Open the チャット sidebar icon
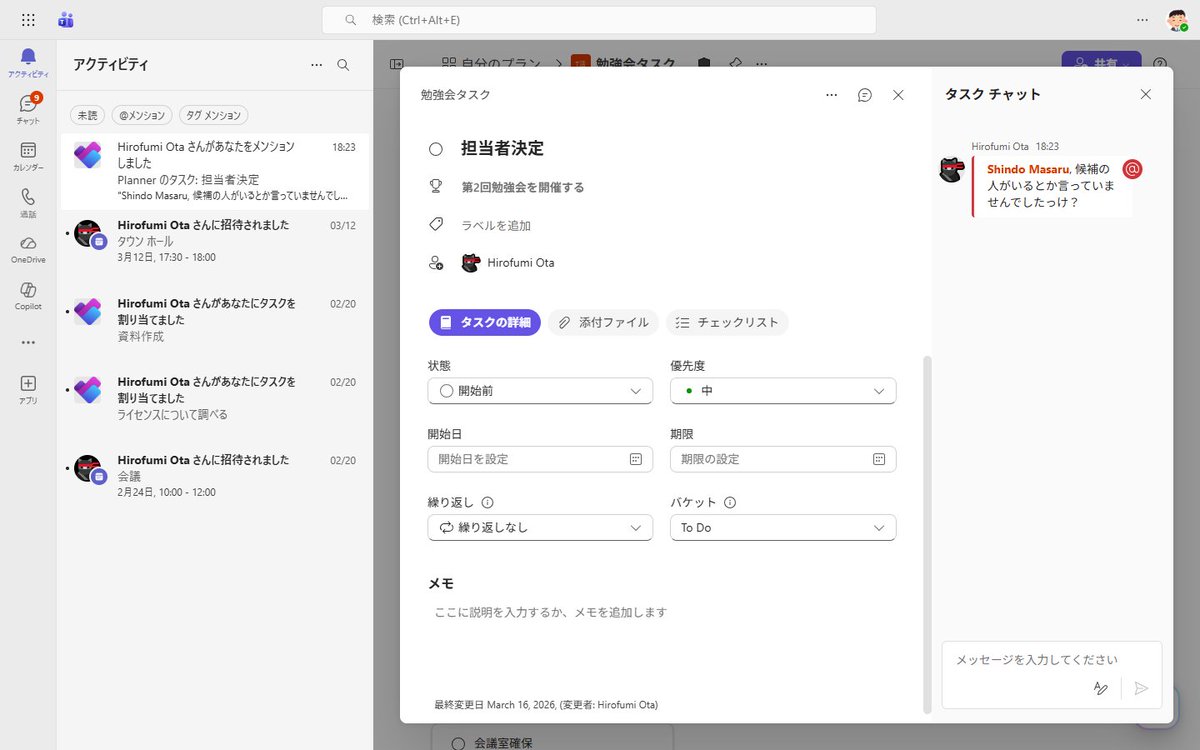The image size is (1200, 750). pos(27,104)
